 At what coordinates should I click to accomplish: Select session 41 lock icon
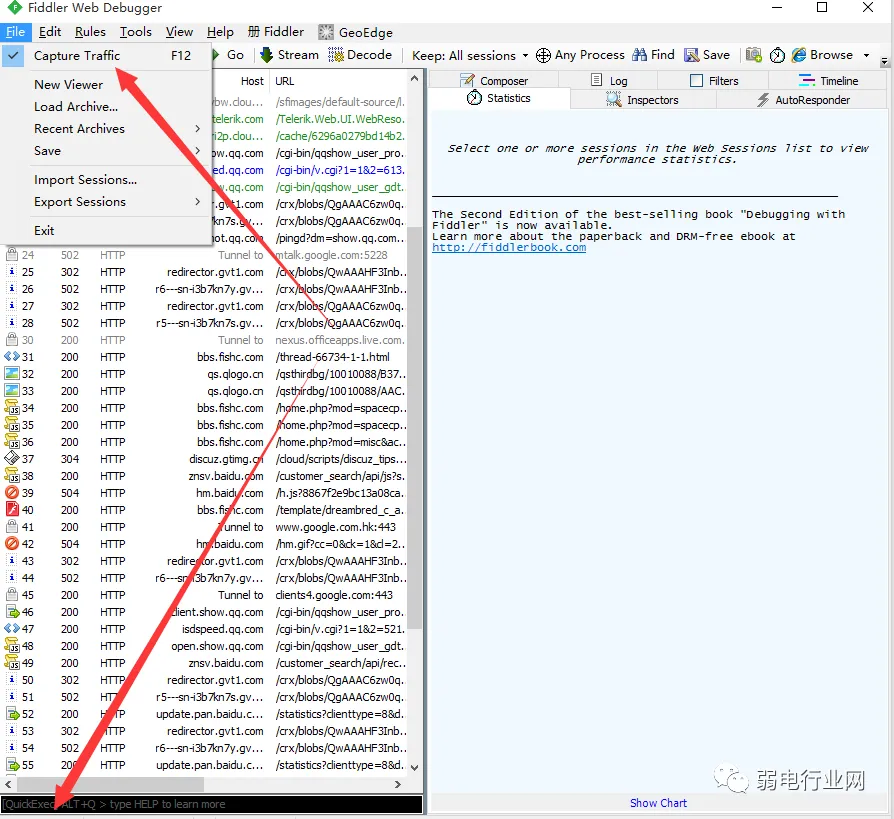pos(11,526)
